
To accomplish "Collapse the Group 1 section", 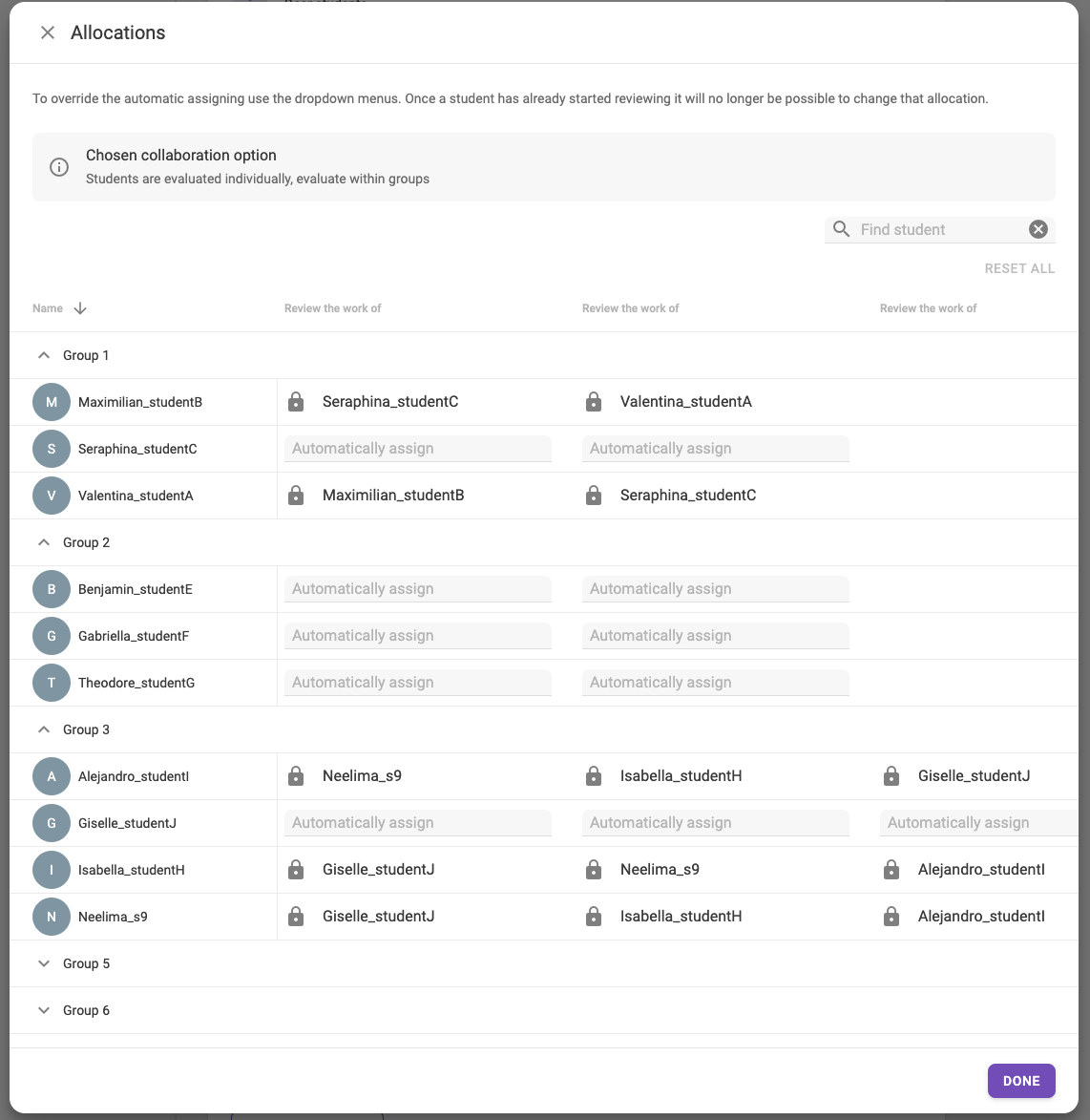I will tap(44, 355).
